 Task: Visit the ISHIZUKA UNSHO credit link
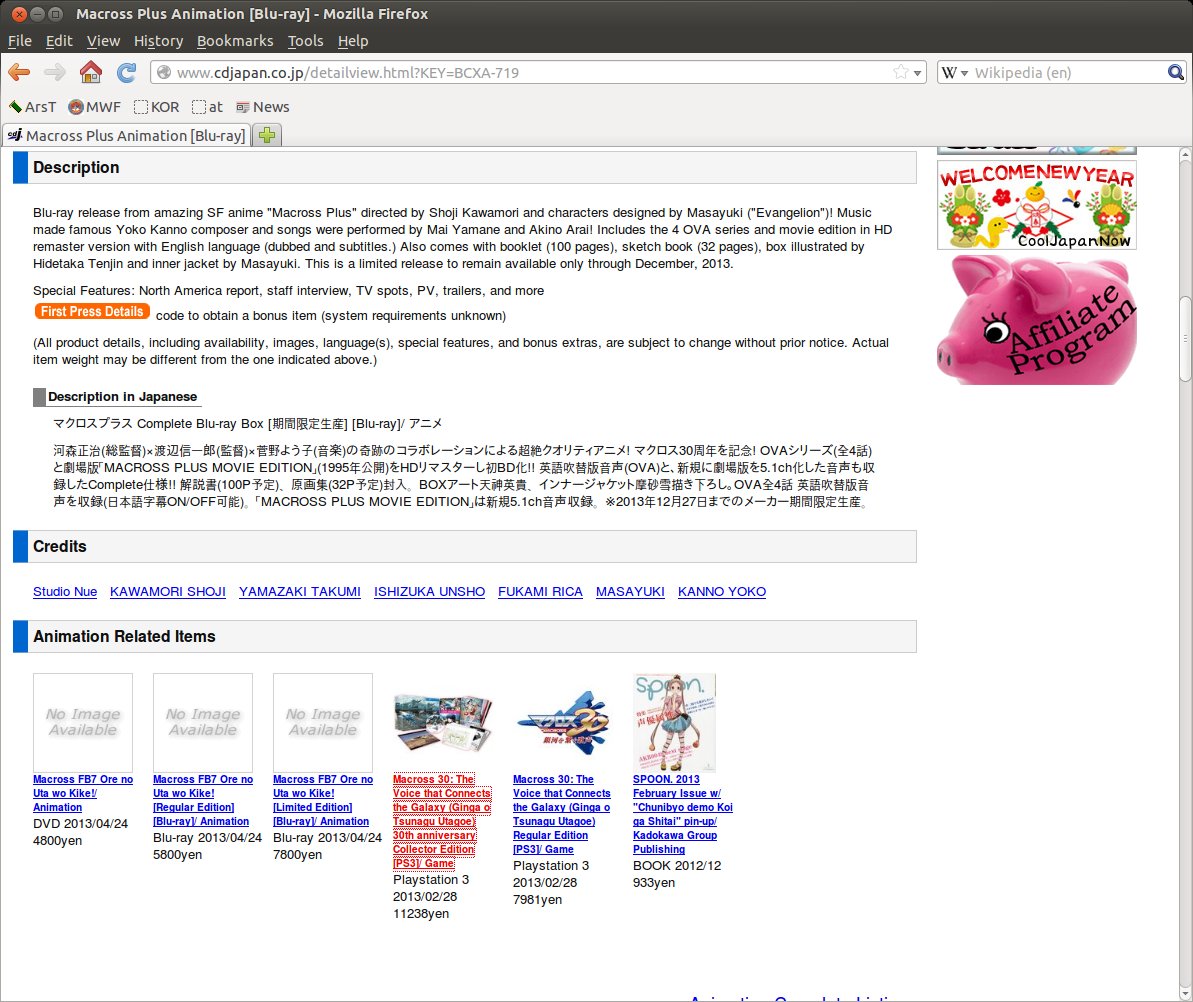coord(429,592)
